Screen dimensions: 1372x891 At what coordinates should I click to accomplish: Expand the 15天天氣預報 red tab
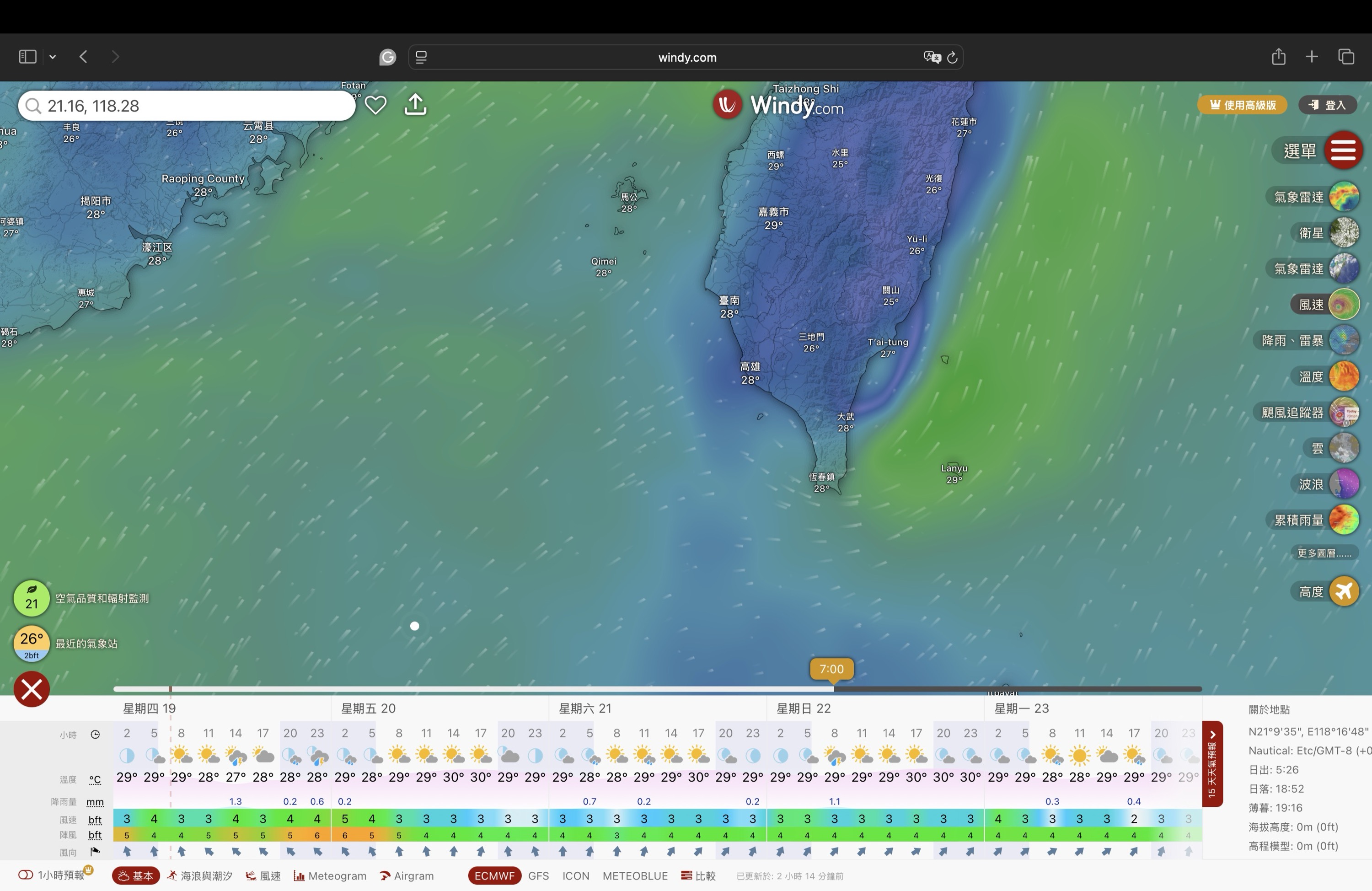coord(1212,763)
